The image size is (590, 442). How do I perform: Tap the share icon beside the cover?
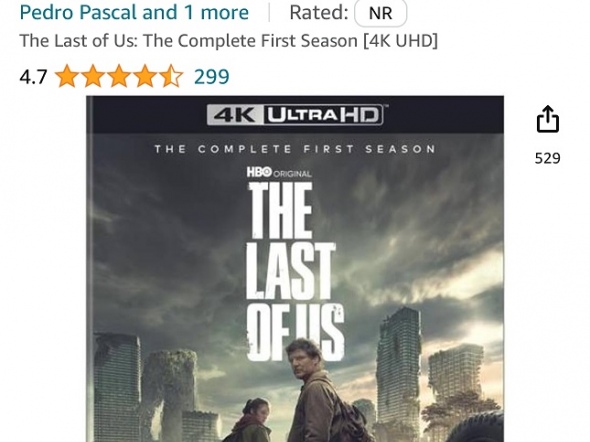[547, 119]
